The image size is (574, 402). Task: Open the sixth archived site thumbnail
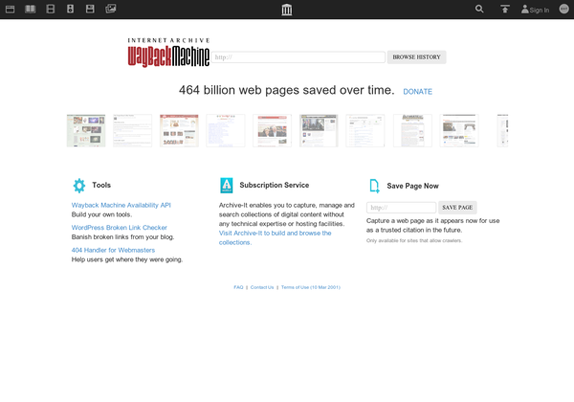319,131
